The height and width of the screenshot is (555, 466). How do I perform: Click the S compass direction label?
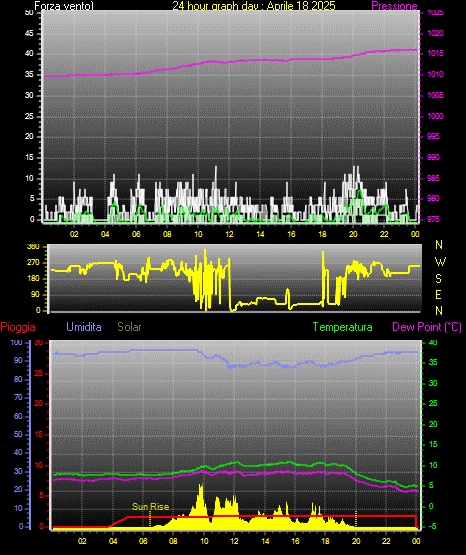point(438,279)
